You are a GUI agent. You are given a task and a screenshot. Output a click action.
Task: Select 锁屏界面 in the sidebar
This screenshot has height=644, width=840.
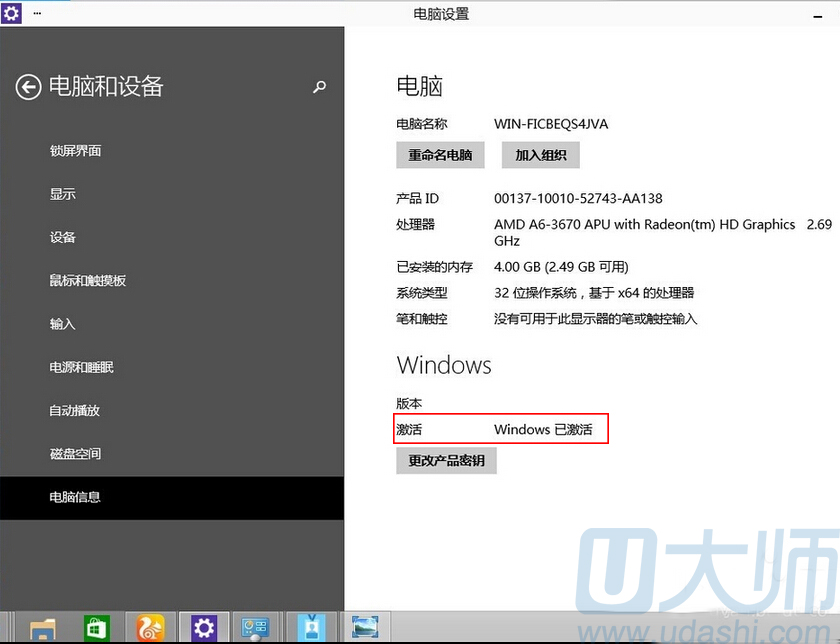click(75, 151)
